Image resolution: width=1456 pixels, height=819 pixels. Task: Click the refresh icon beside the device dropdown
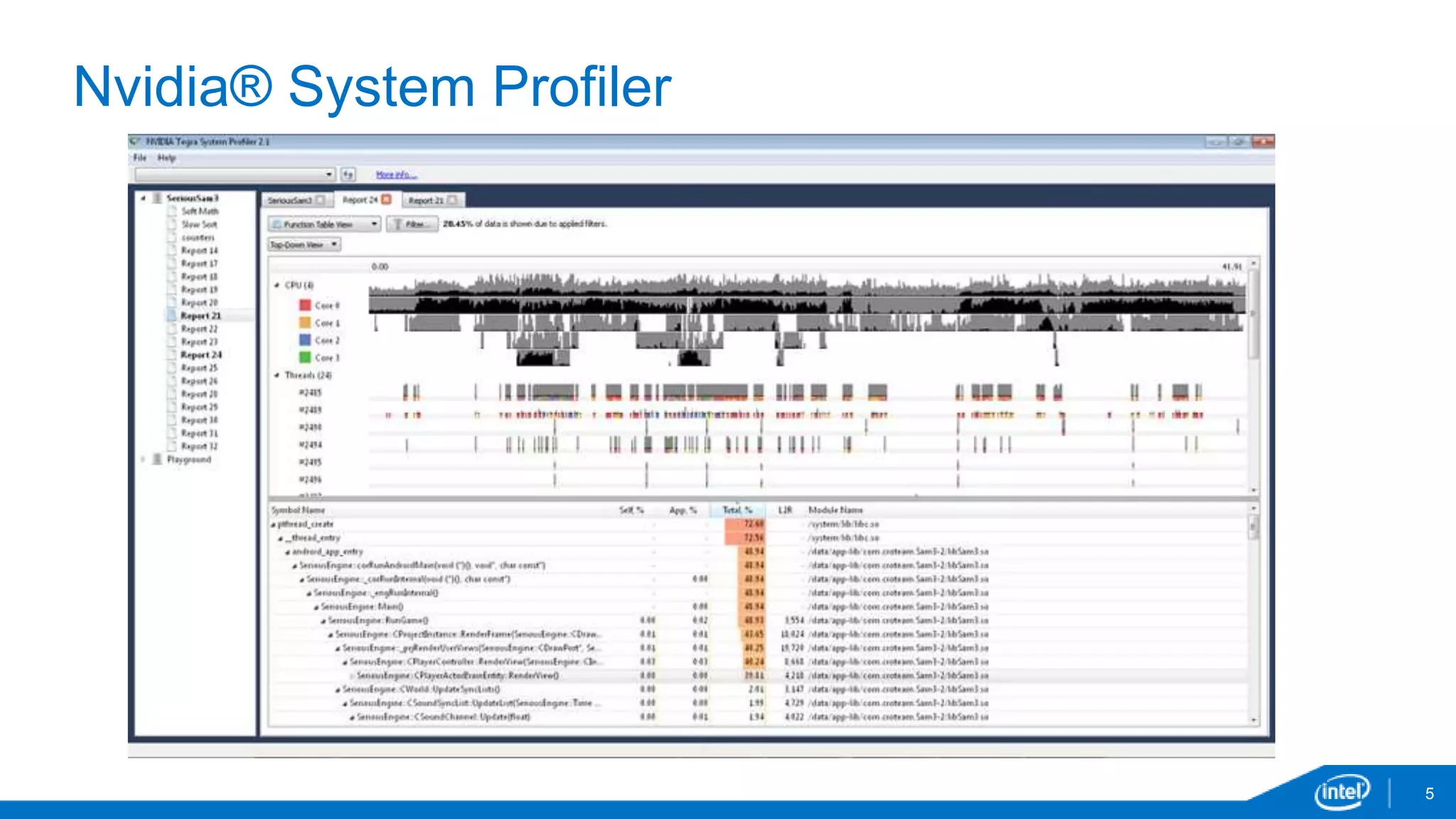(x=348, y=174)
